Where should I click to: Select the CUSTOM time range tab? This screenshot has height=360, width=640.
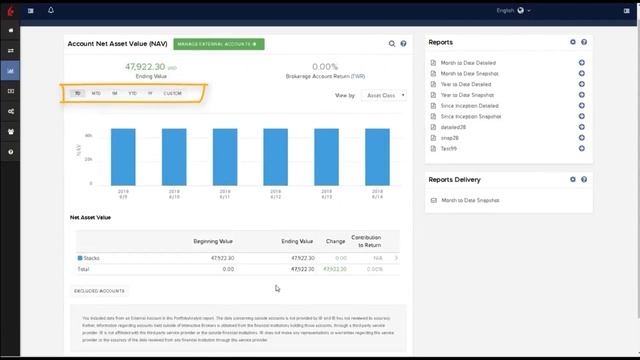tap(173, 93)
